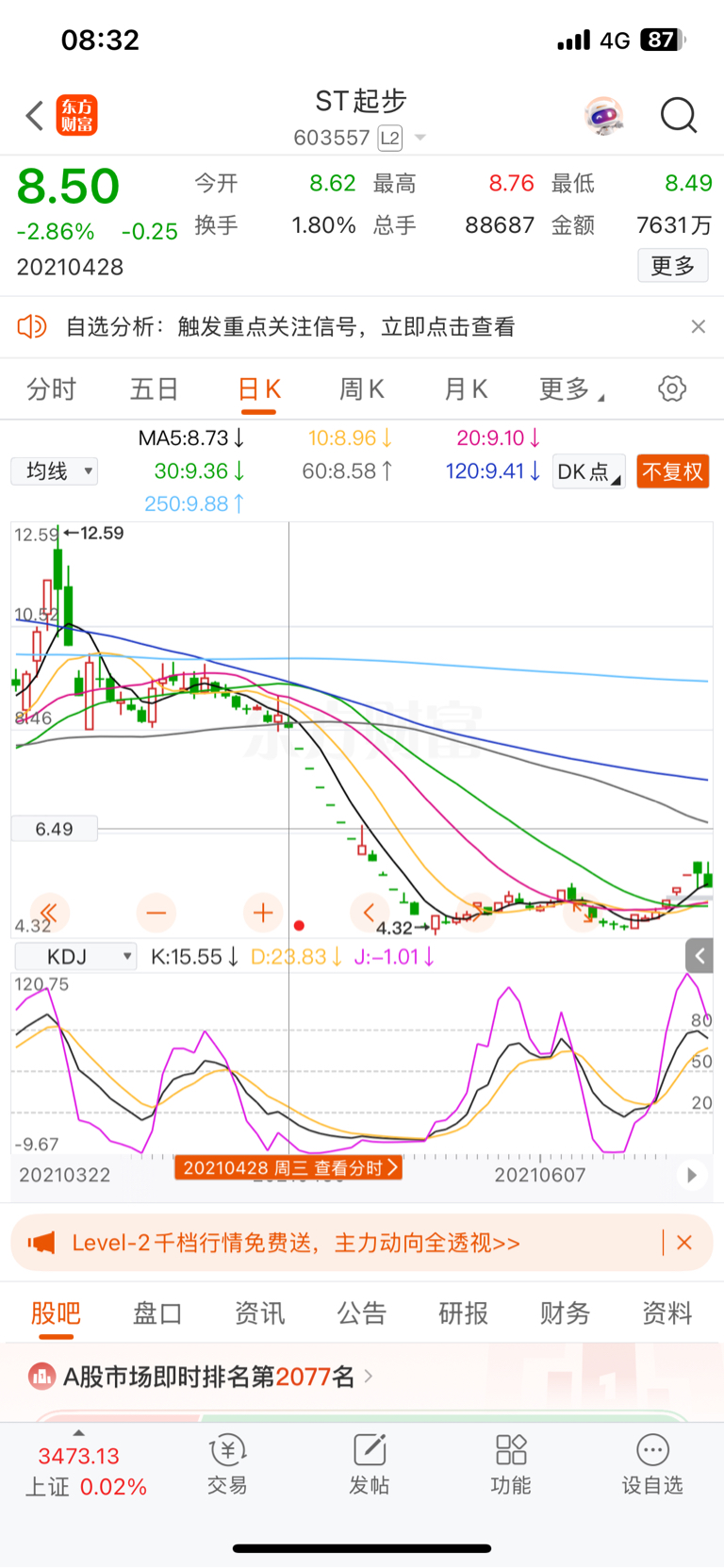Tap the search magnifier icon
The image size is (724, 1568).
679,116
